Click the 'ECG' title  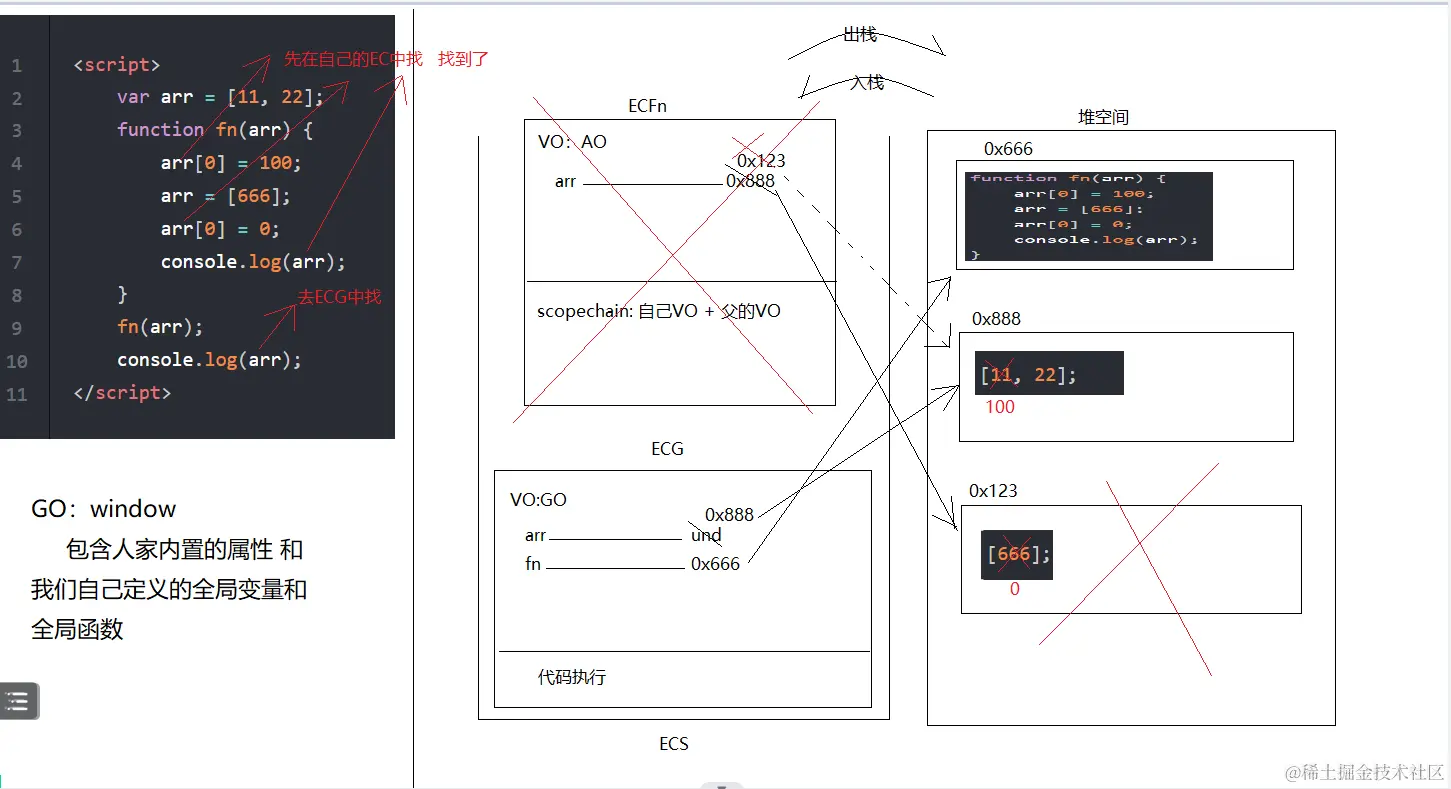667,449
